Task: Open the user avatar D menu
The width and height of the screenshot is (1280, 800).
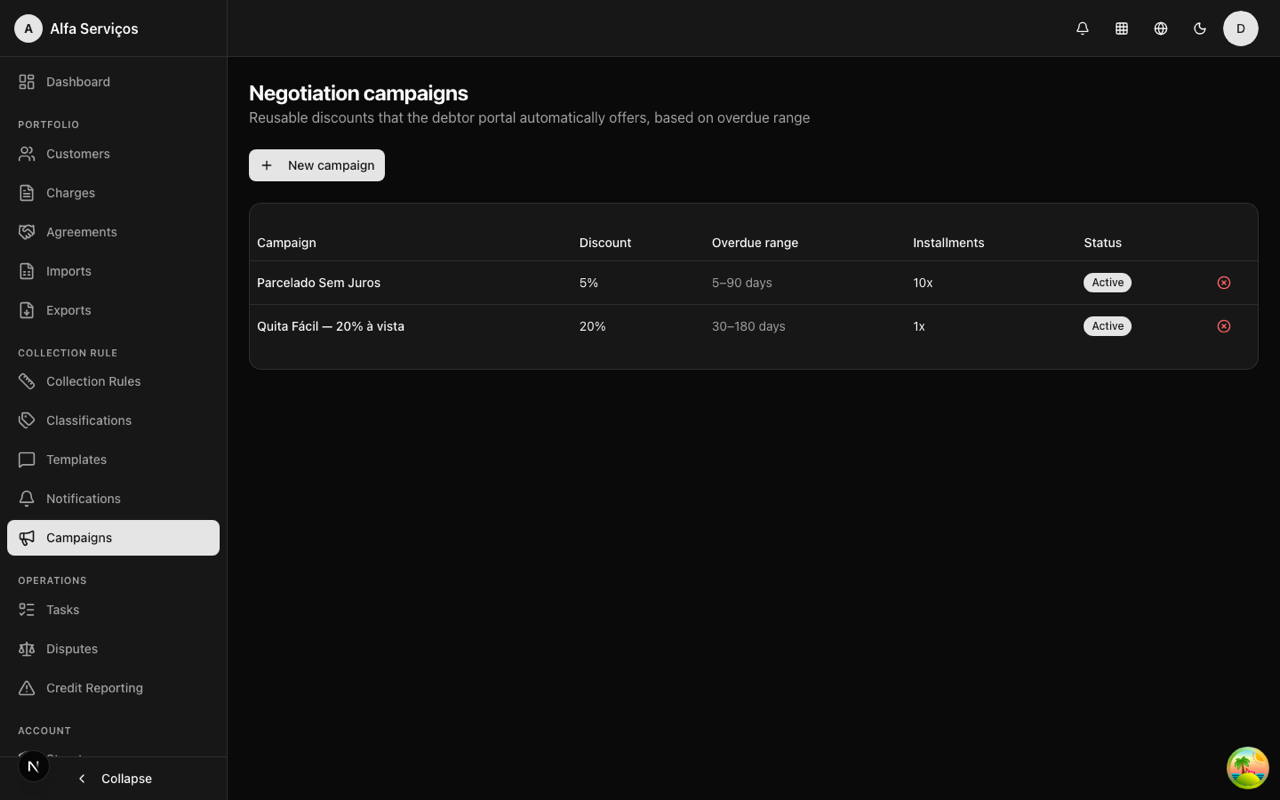Action: click(x=1240, y=29)
